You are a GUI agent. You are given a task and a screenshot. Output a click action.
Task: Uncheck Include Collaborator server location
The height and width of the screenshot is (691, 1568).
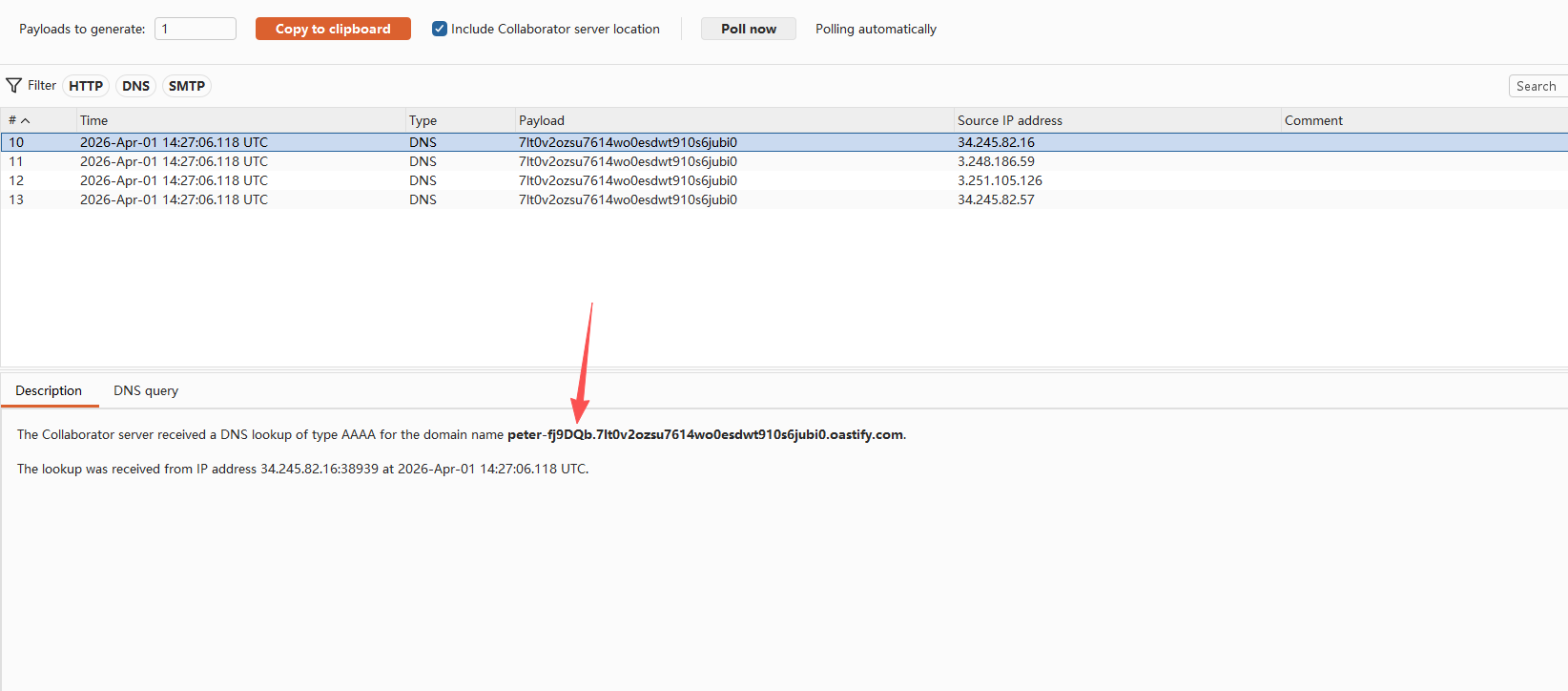(440, 29)
